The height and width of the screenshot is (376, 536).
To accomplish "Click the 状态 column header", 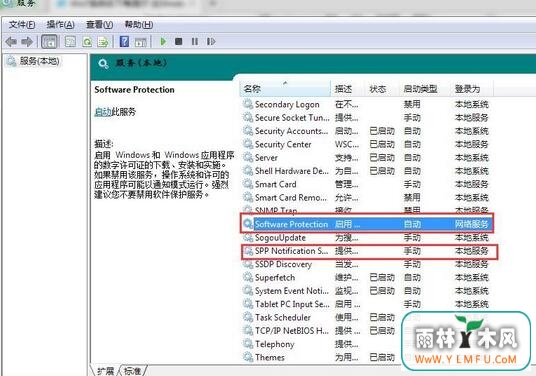I will point(382,89).
